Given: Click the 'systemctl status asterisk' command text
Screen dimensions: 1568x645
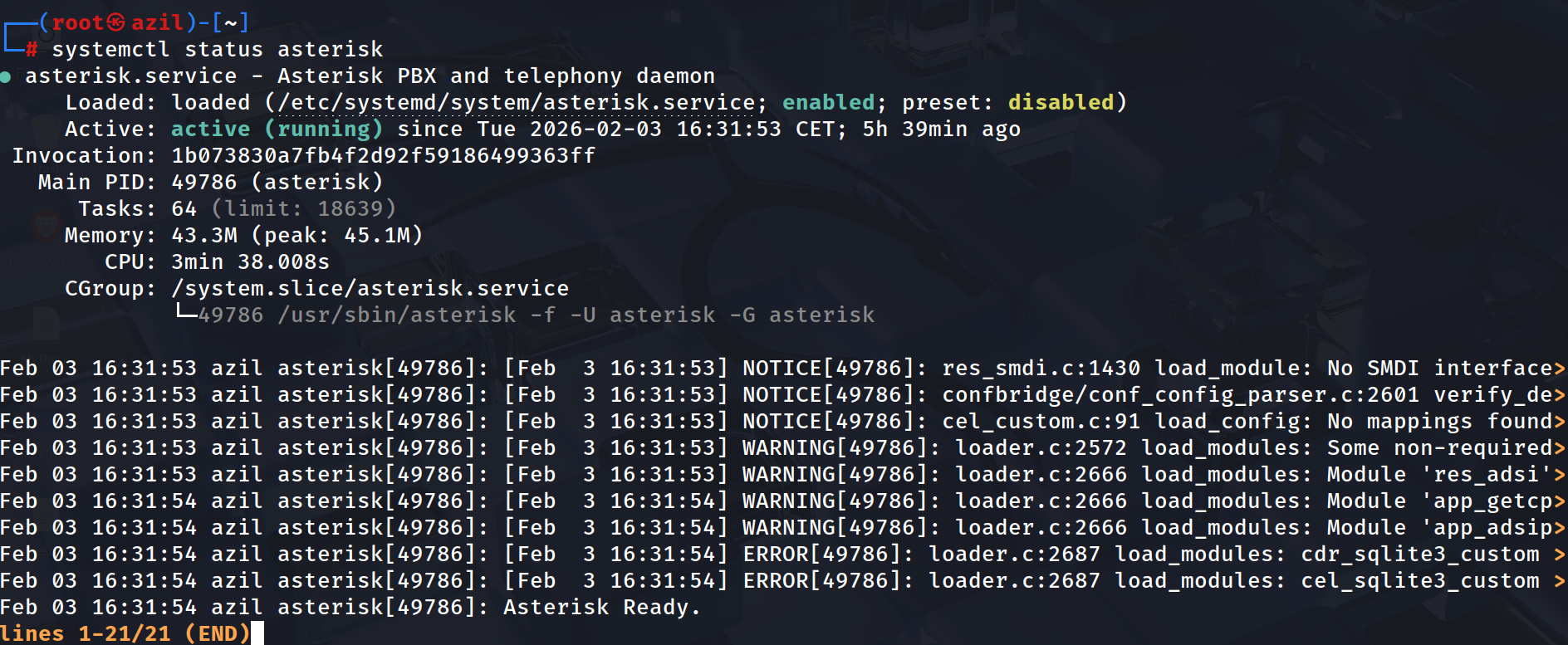Looking at the screenshot, I should 218,50.
